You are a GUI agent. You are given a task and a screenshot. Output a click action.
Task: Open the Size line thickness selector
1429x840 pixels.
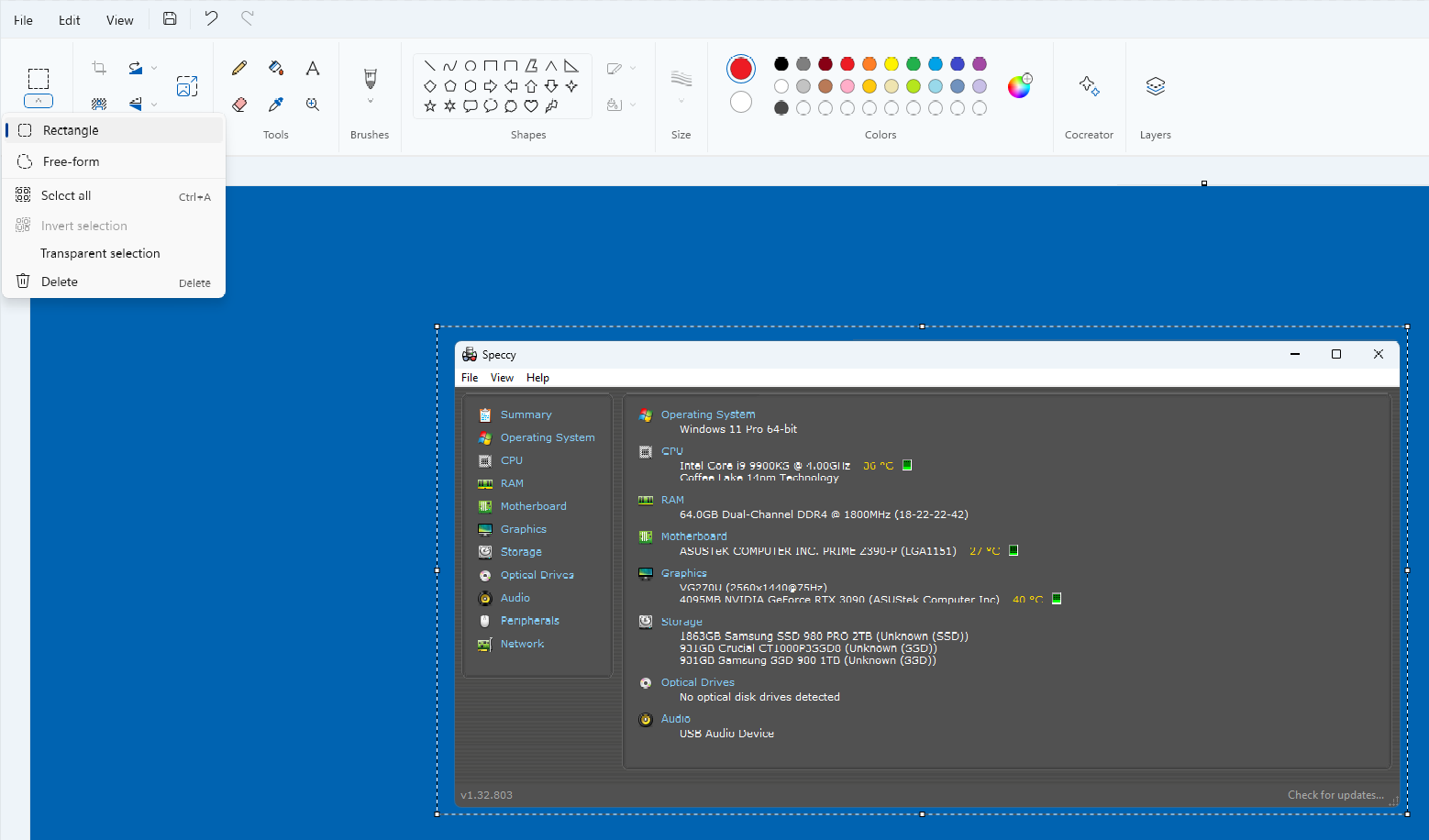681,85
